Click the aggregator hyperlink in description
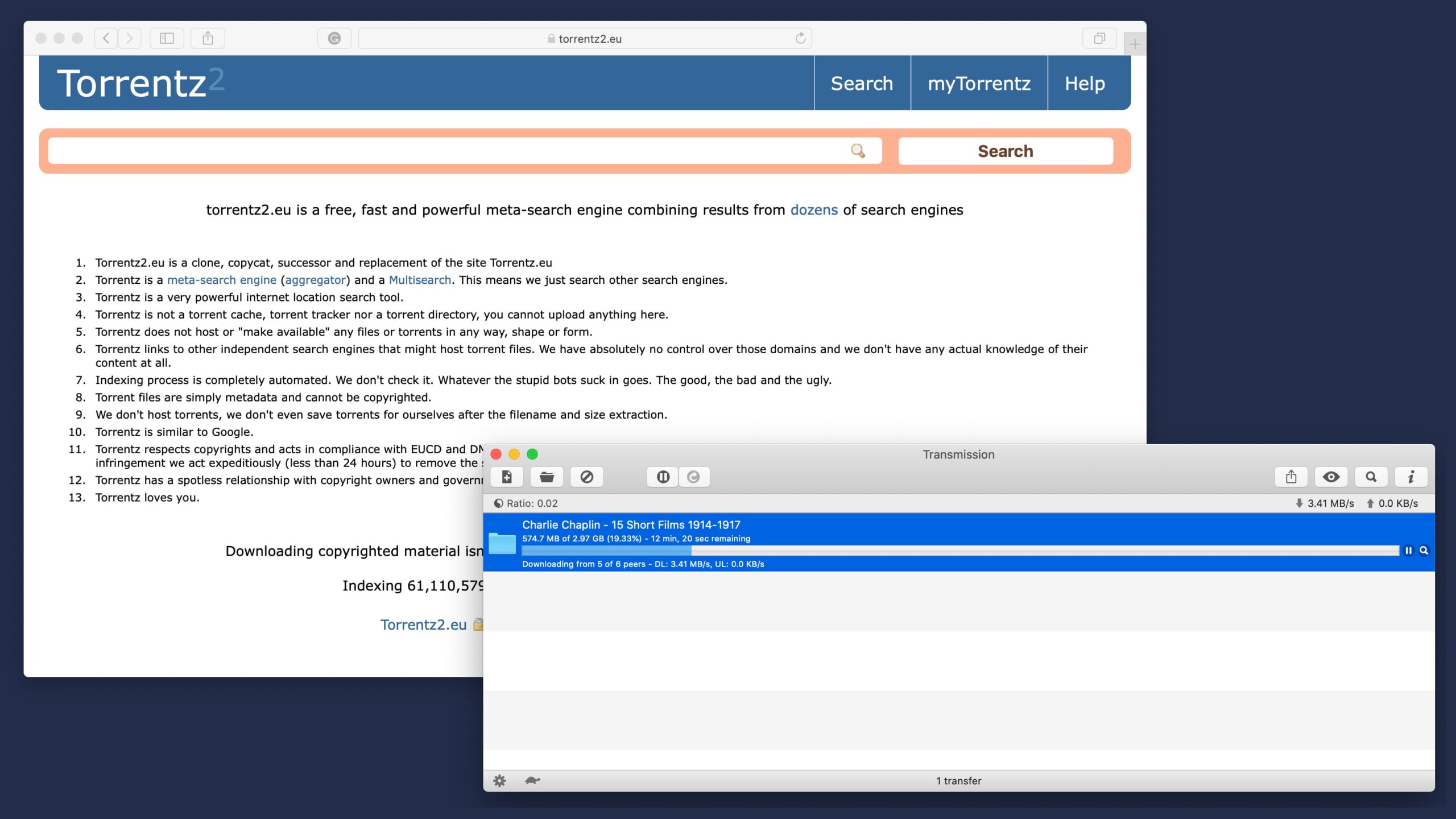 314,280
